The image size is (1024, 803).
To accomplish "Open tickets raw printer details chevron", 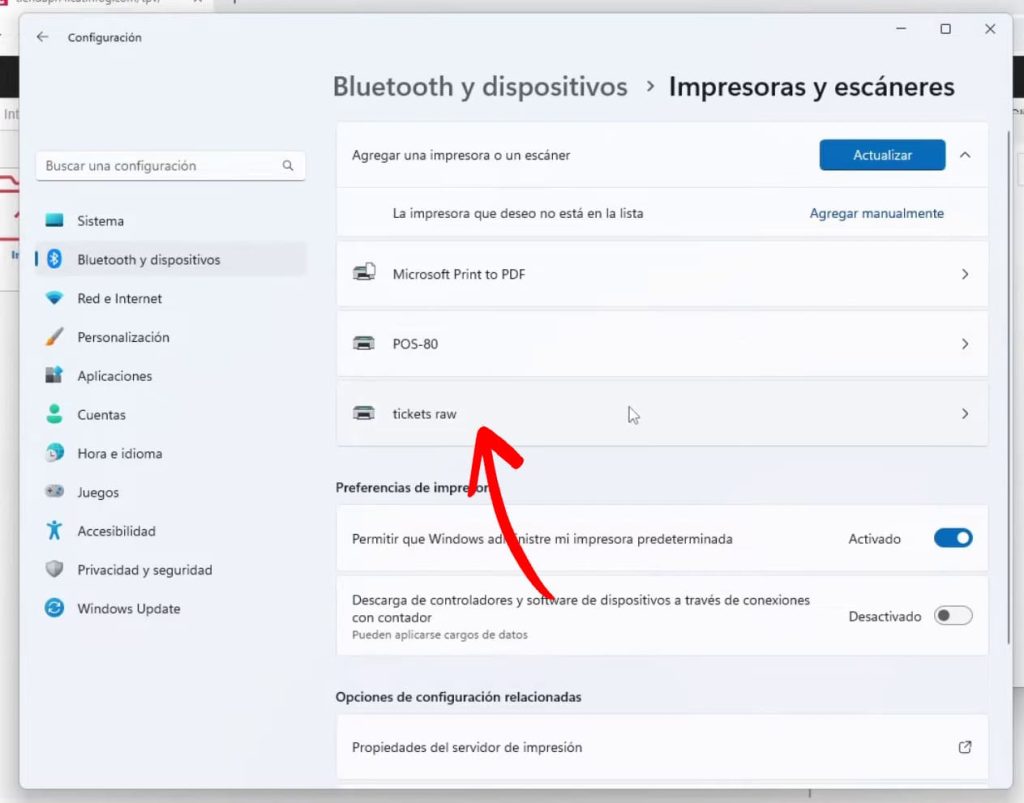I will [x=964, y=413].
